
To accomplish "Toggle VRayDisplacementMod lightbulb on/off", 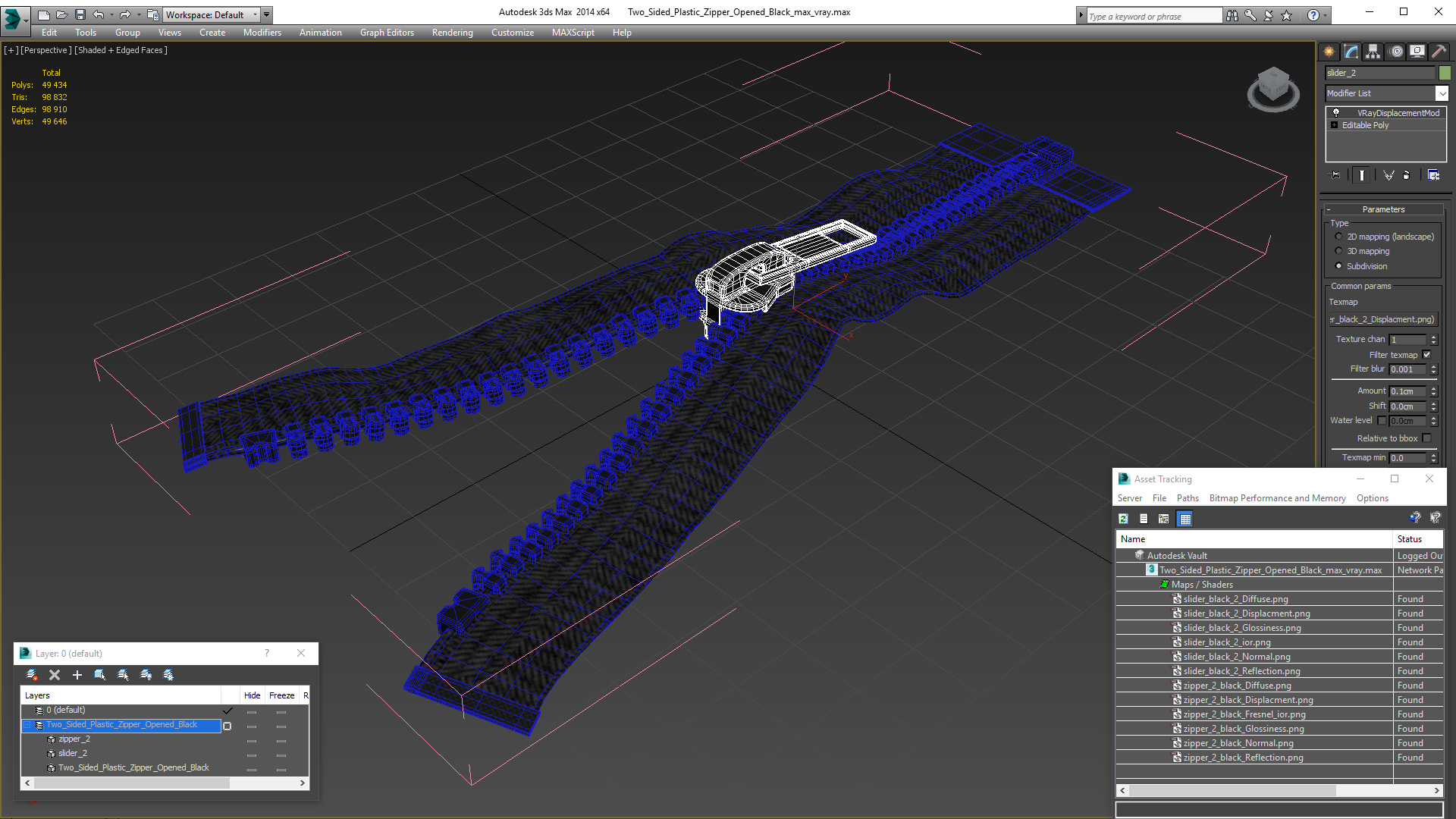I will click(1336, 112).
